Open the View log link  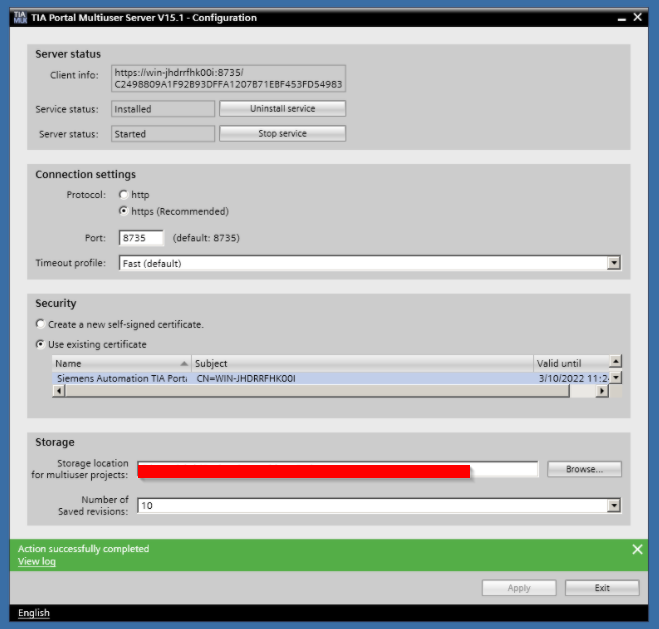point(37,561)
